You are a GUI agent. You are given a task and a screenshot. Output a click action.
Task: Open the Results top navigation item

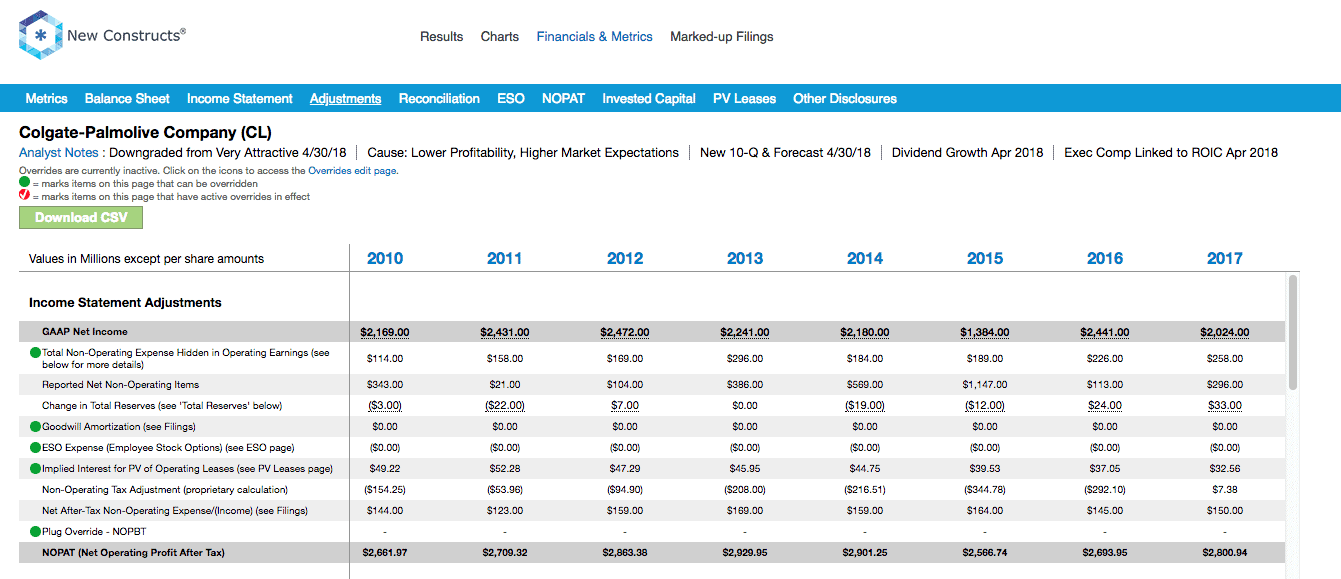[x=441, y=37]
